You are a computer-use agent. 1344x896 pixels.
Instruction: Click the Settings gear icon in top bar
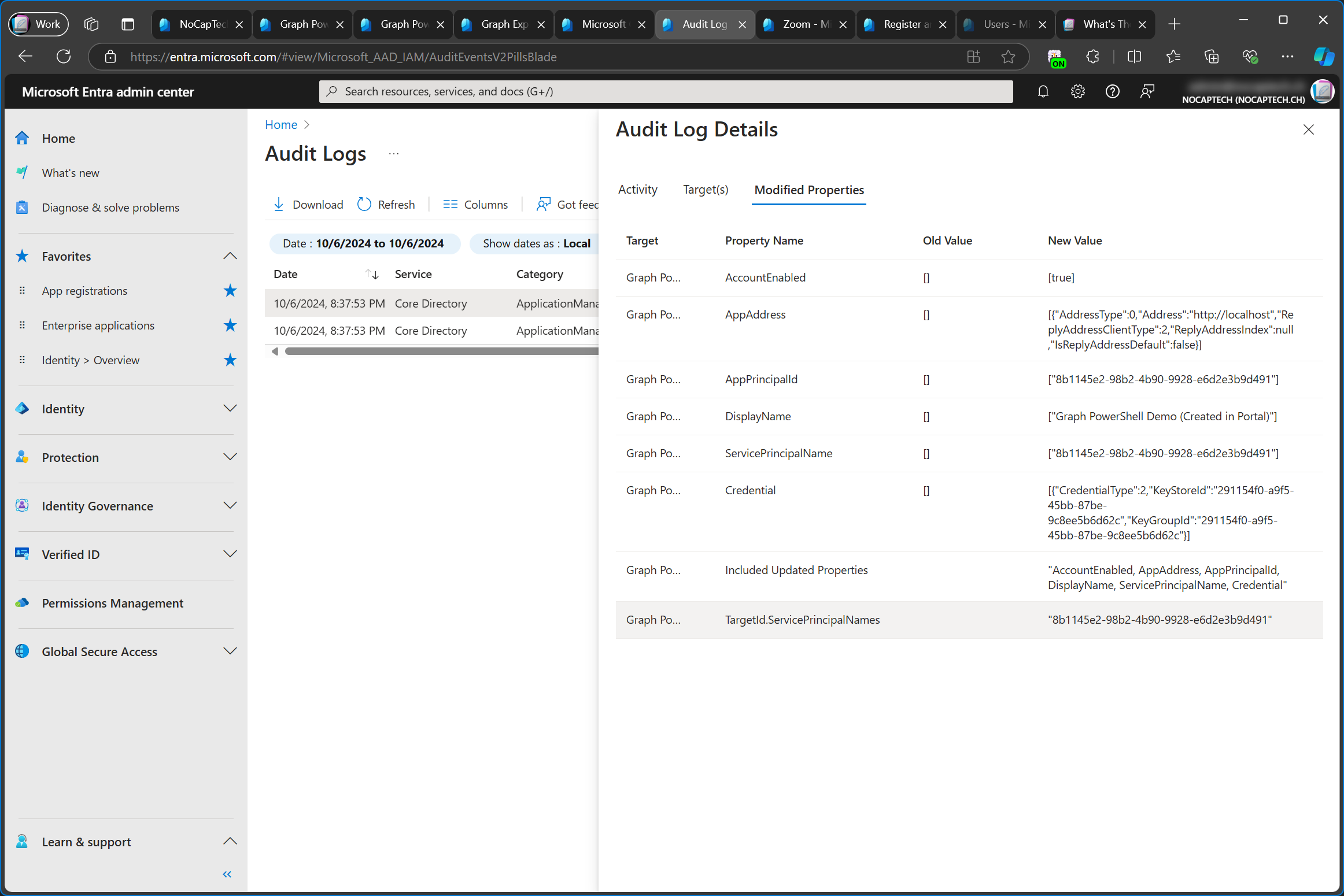[1078, 91]
